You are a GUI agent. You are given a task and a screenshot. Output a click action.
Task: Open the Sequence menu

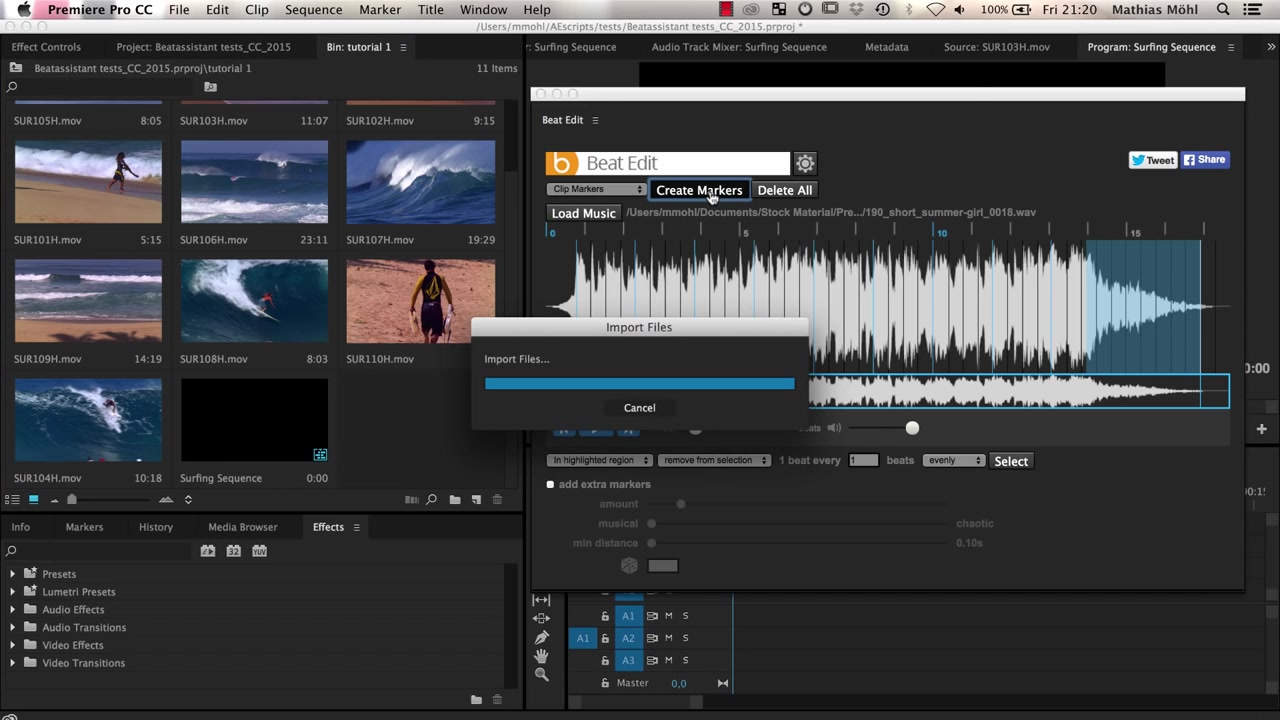click(313, 10)
